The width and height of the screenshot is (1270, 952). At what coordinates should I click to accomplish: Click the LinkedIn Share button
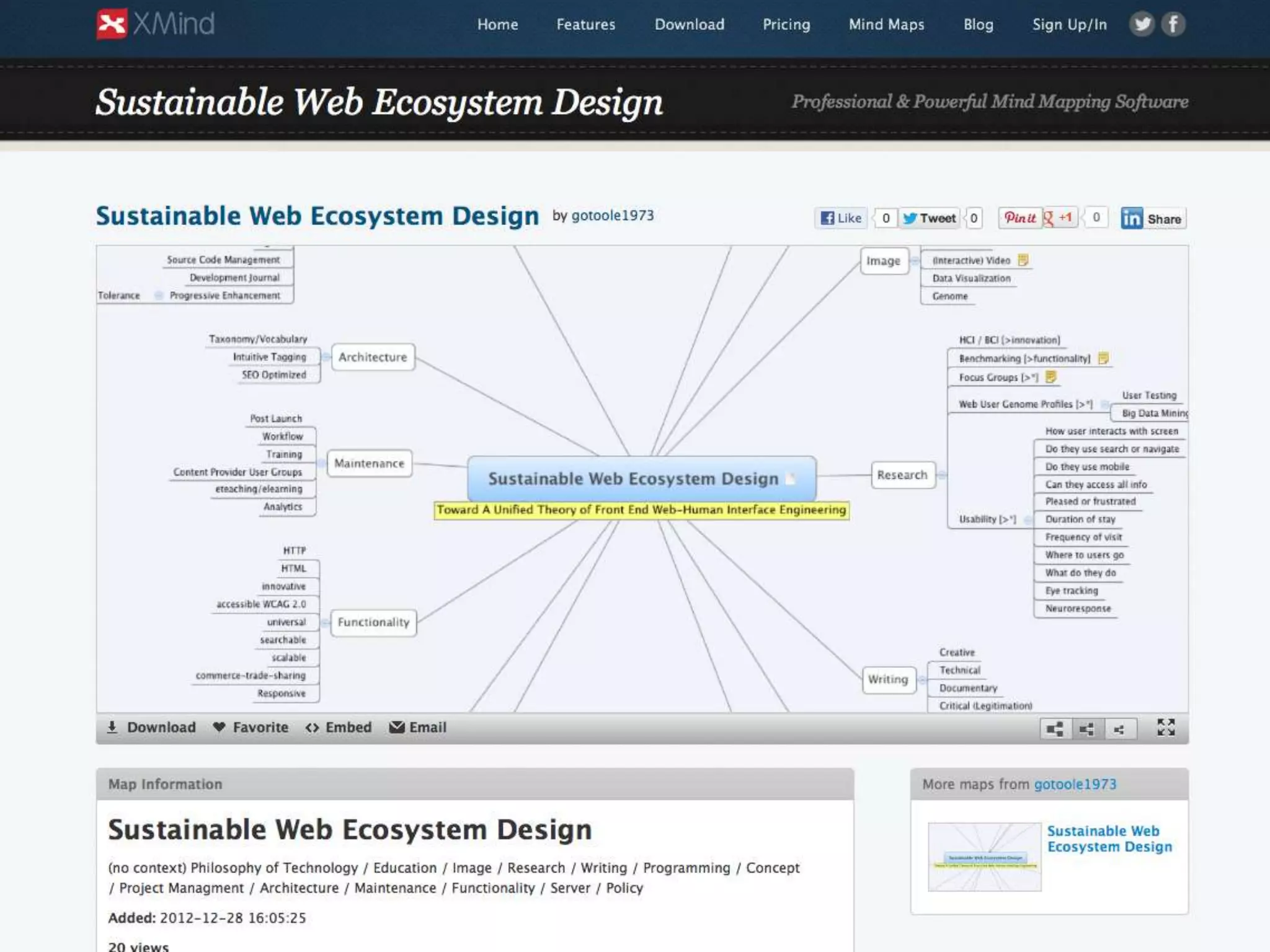1153,219
